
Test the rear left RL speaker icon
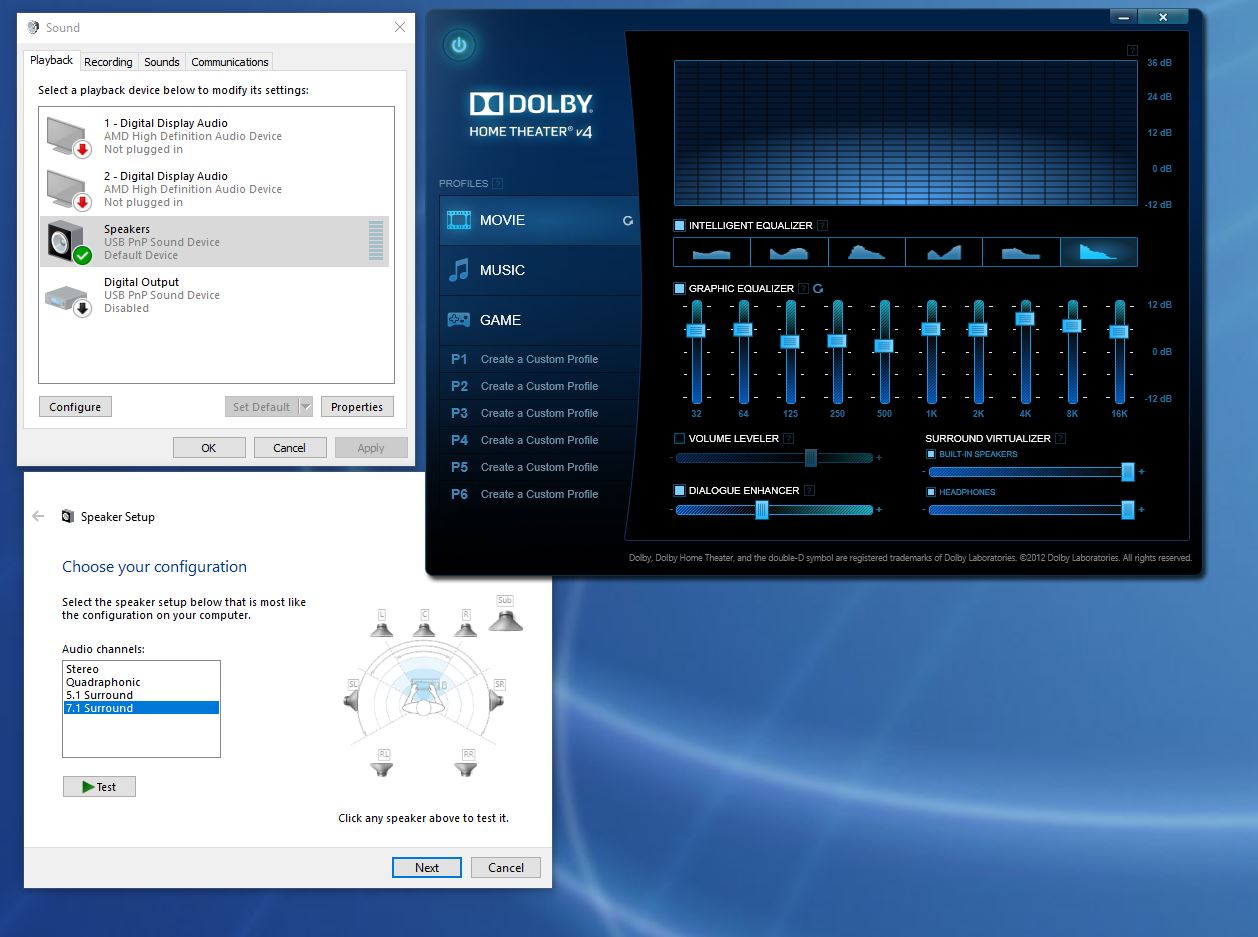tap(382, 764)
